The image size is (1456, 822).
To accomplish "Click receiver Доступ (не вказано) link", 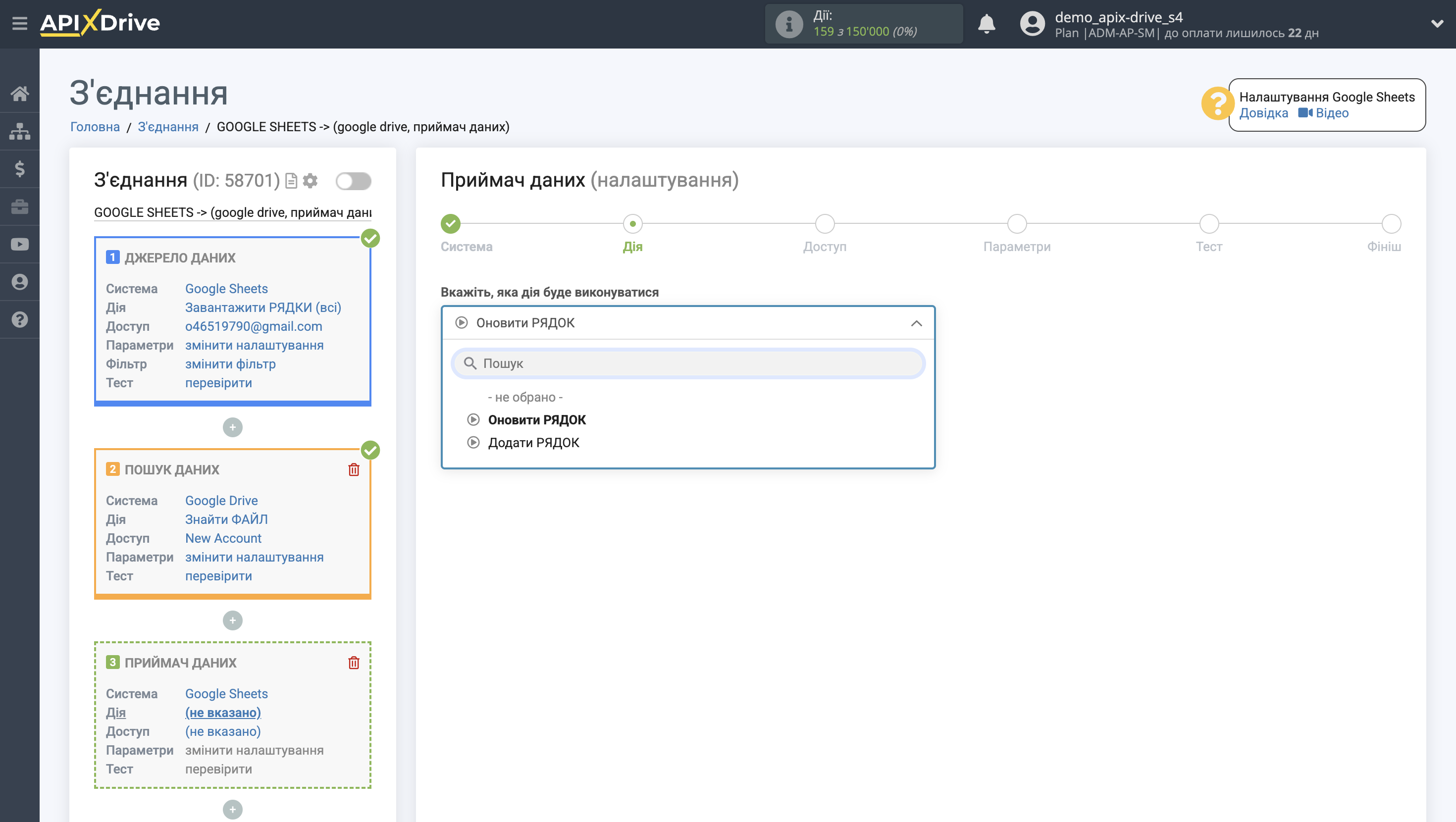I will [x=223, y=731].
